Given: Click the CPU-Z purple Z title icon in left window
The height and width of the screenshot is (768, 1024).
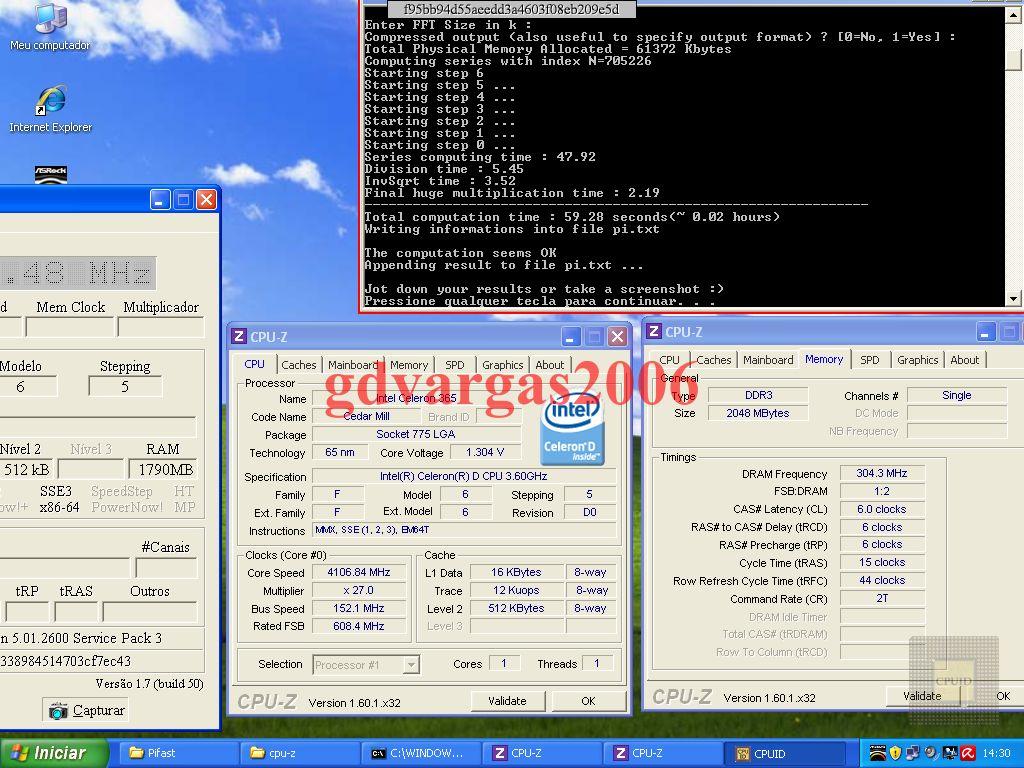Looking at the screenshot, I should point(239,337).
